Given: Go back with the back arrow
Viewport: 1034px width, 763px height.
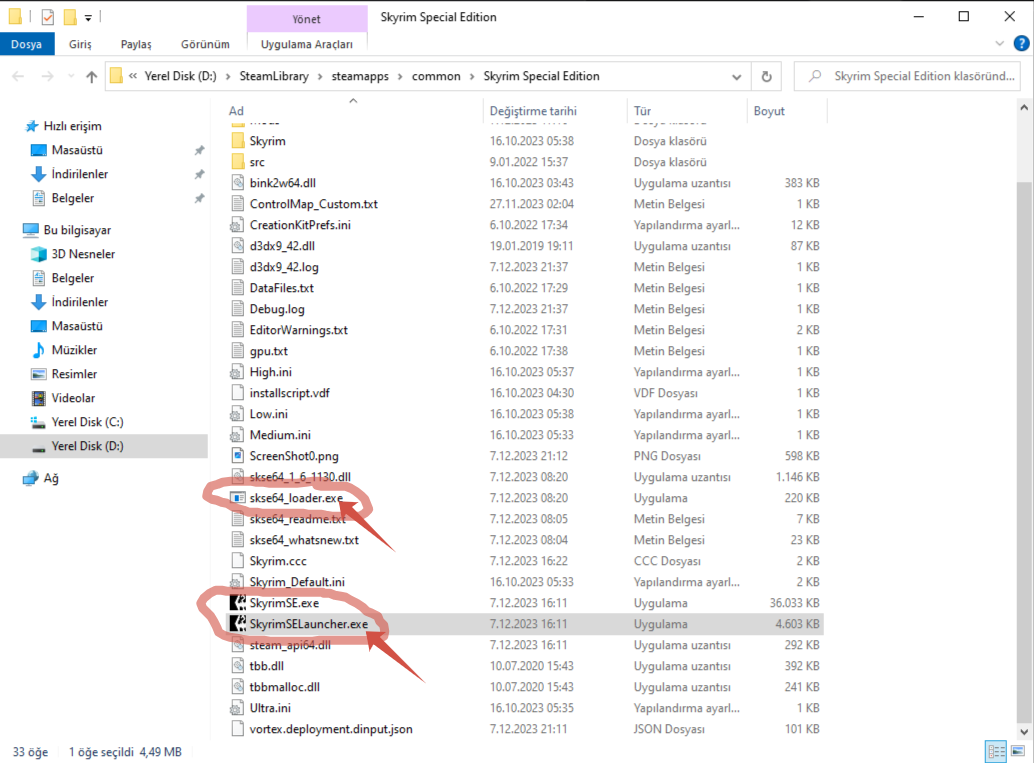Looking at the screenshot, I should click(x=18, y=76).
